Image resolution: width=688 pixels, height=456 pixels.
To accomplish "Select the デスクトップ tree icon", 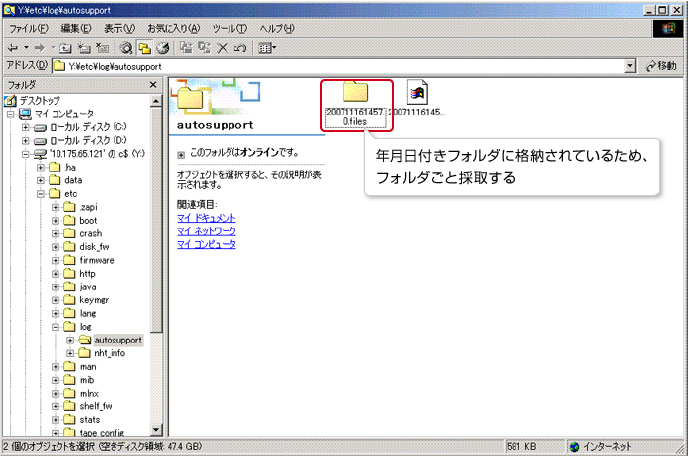I will click(x=11, y=101).
